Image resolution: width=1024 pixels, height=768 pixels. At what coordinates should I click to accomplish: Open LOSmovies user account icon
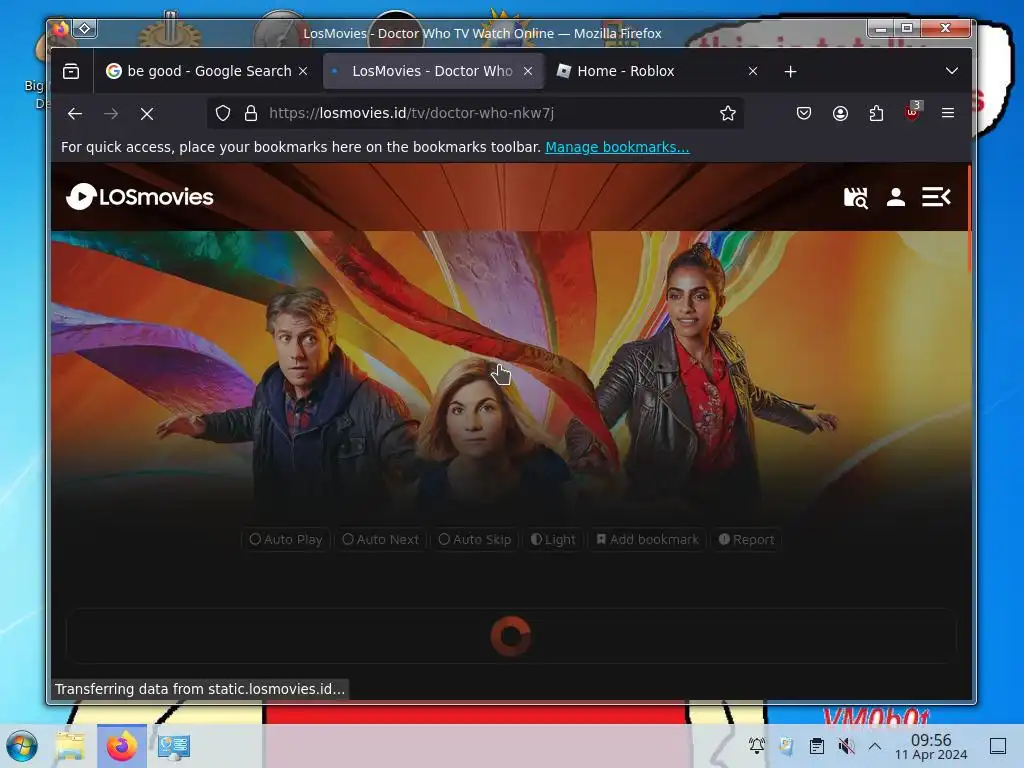click(895, 197)
